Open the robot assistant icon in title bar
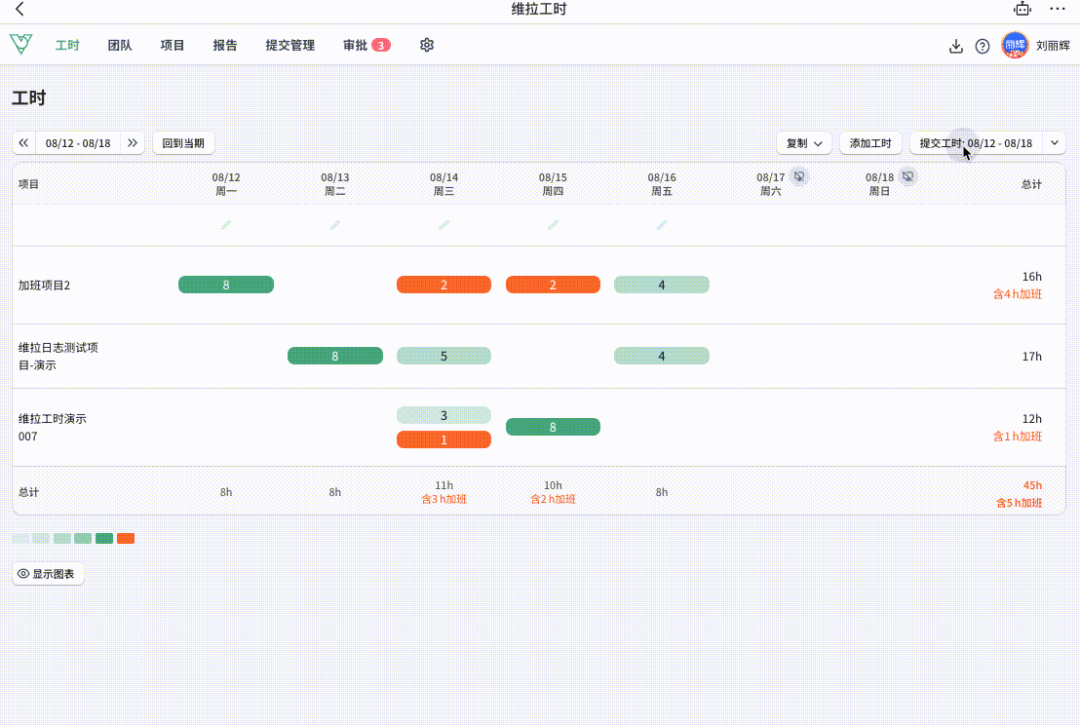 coord(1022,9)
